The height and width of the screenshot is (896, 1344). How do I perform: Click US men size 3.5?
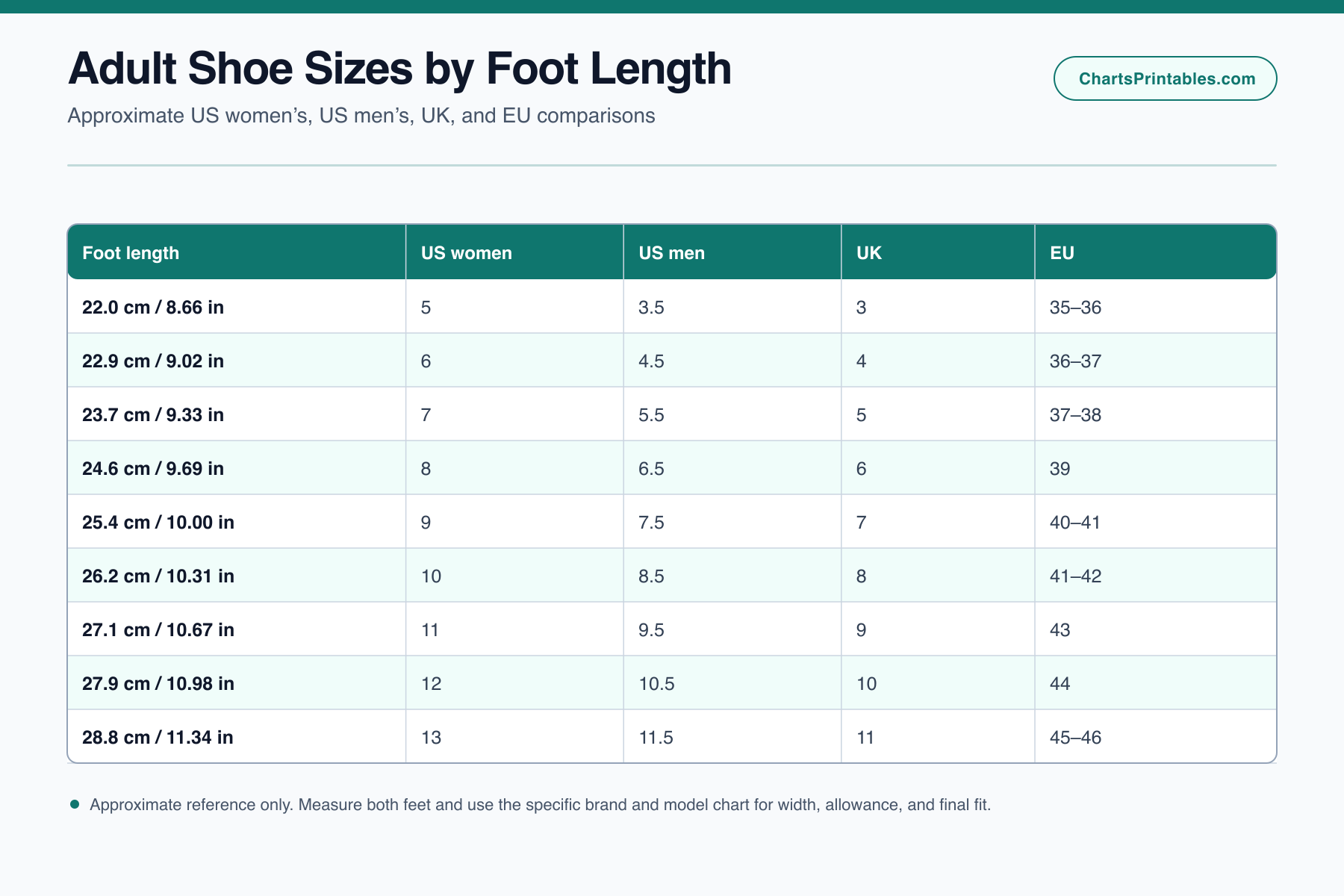click(x=732, y=307)
